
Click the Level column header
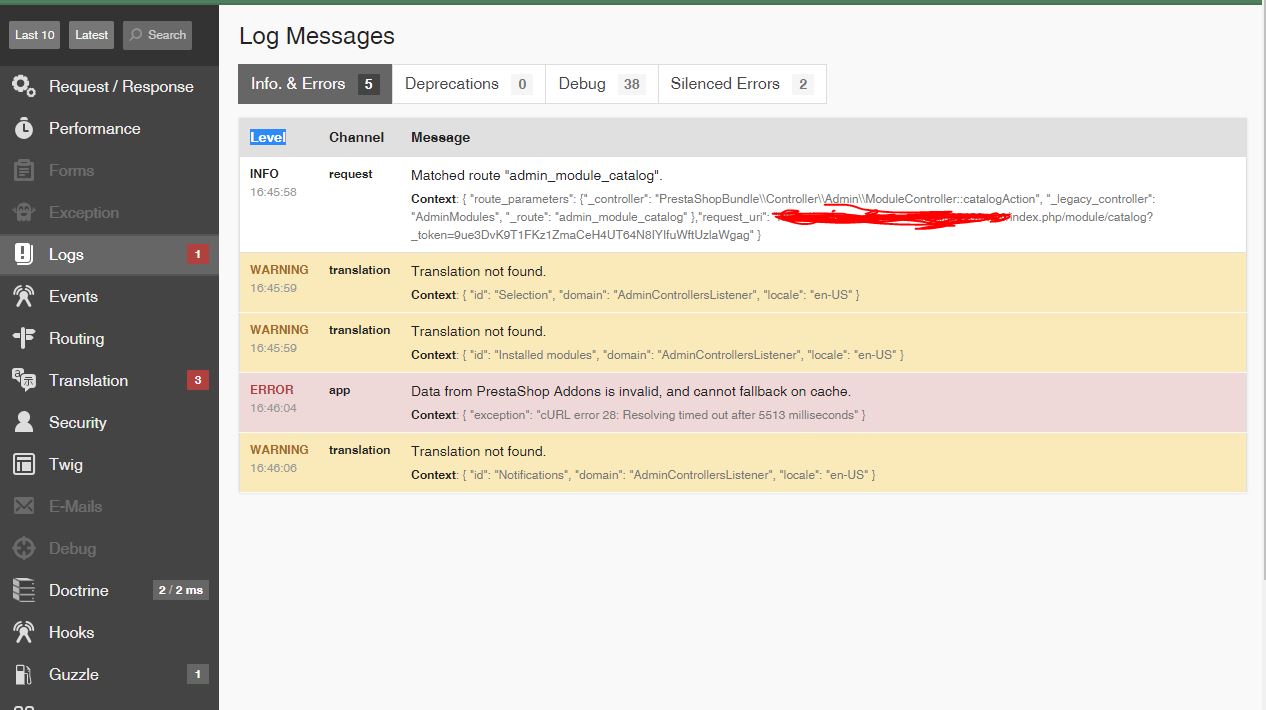click(x=267, y=137)
